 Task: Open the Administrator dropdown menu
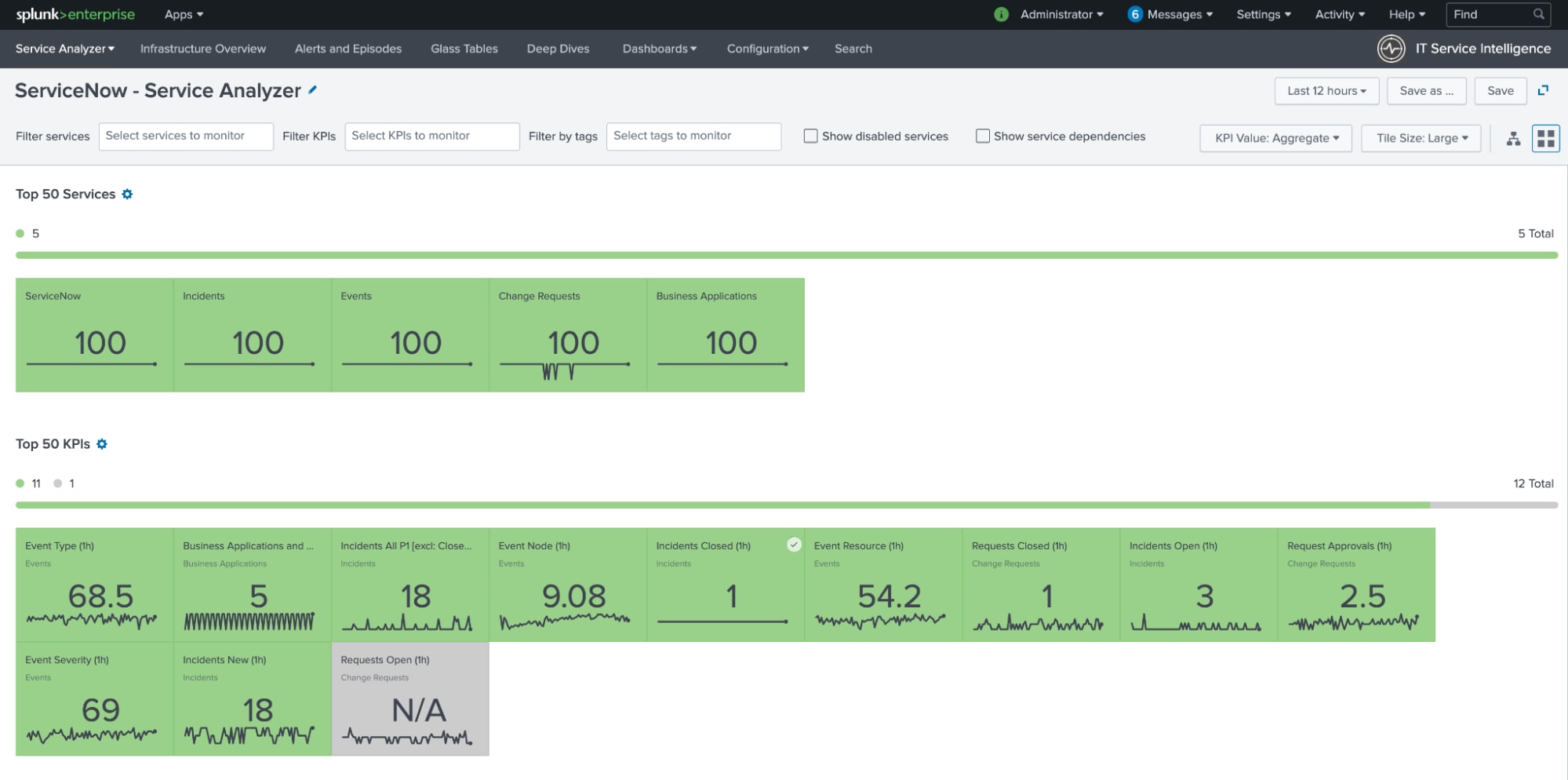[x=1061, y=14]
